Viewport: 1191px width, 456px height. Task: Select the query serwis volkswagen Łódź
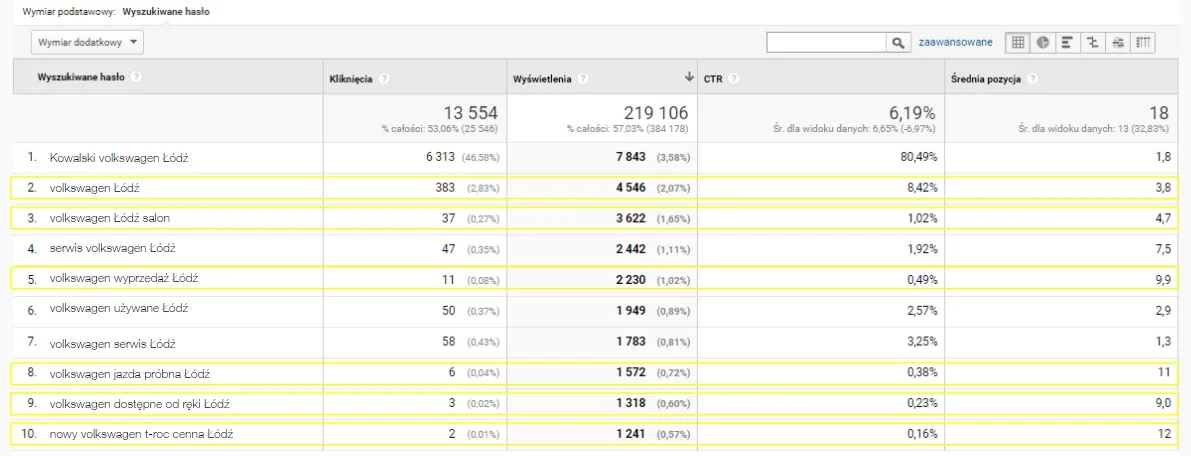[113, 249]
